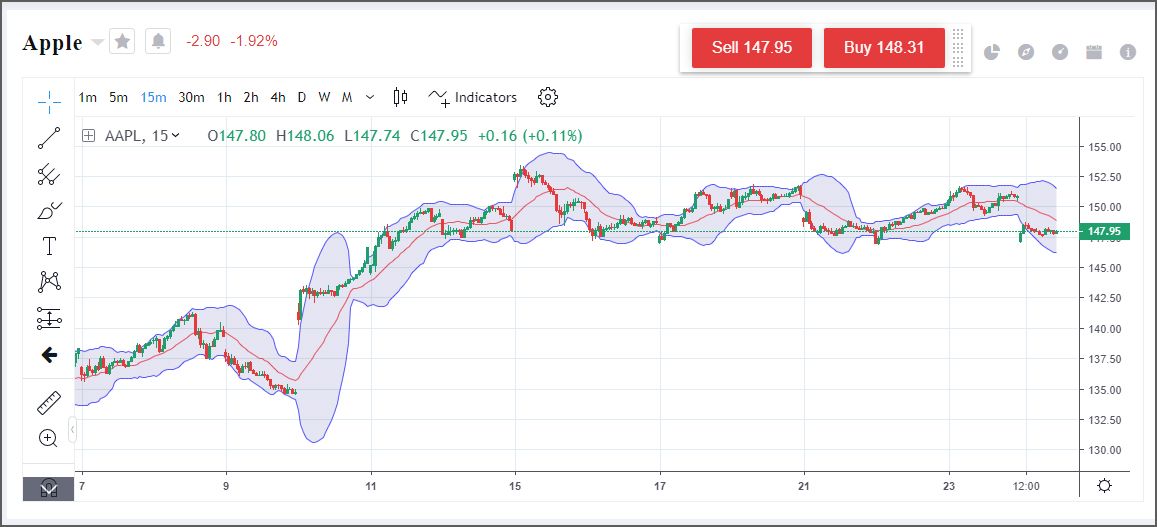Switch to the 2h timeframe
1157x527 pixels.
pos(251,97)
